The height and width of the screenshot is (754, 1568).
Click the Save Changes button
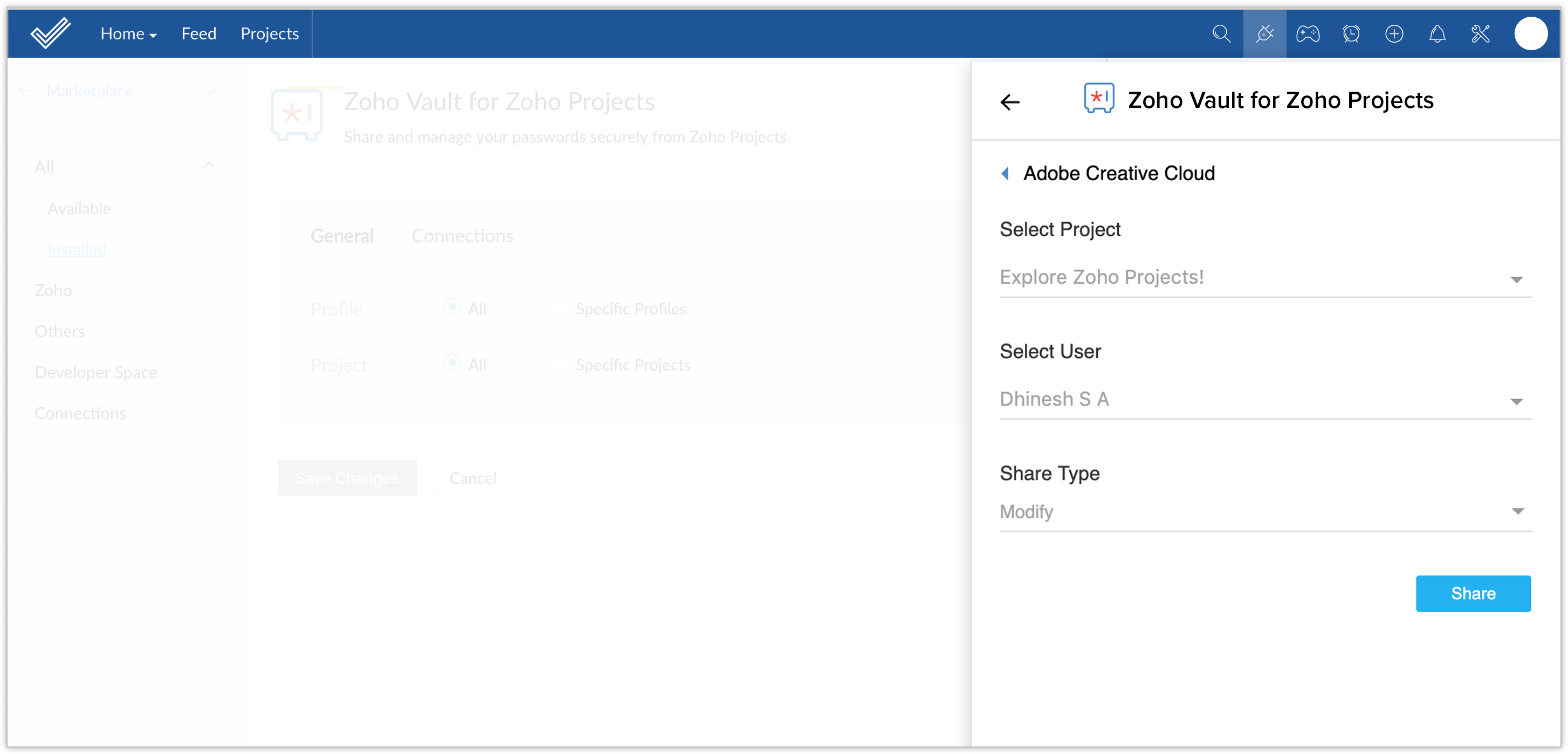tap(348, 478)
